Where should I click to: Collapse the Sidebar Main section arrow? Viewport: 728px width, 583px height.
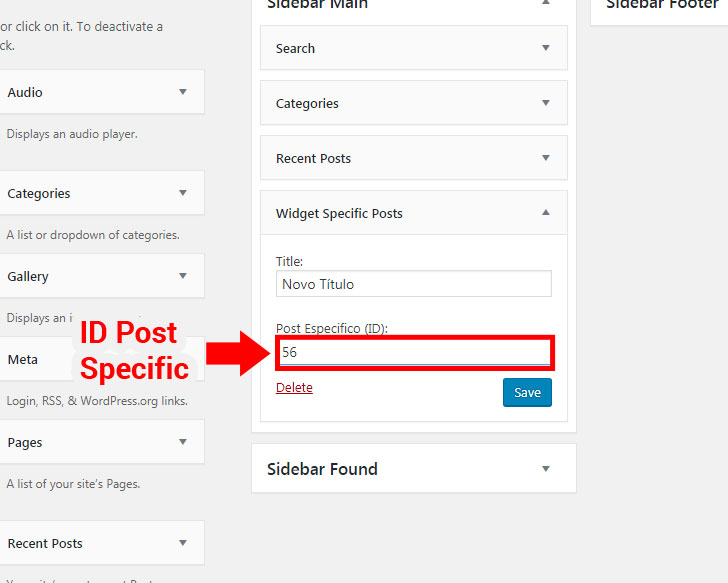click(x=546, y=3)
